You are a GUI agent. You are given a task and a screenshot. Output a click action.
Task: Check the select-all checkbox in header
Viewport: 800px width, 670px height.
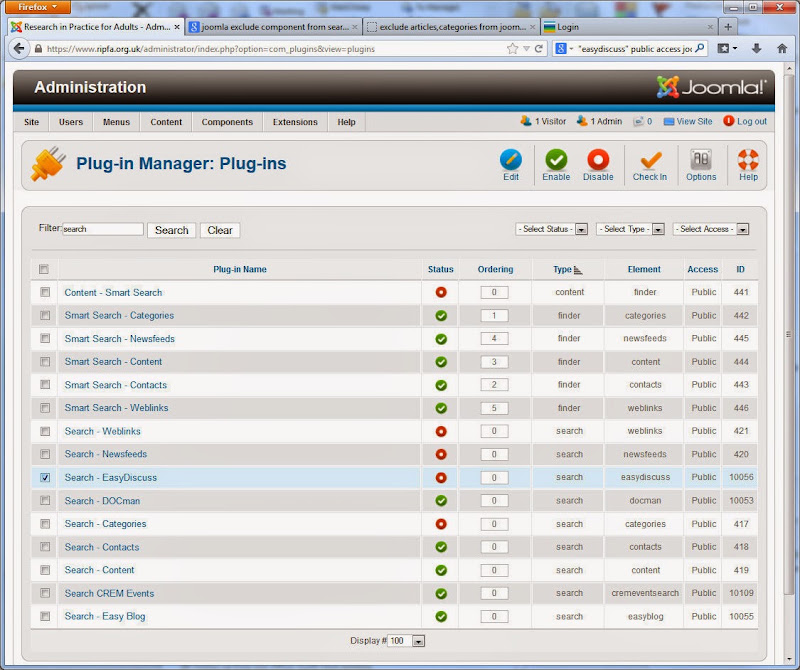pyautogui.click(x=44, y=269)
